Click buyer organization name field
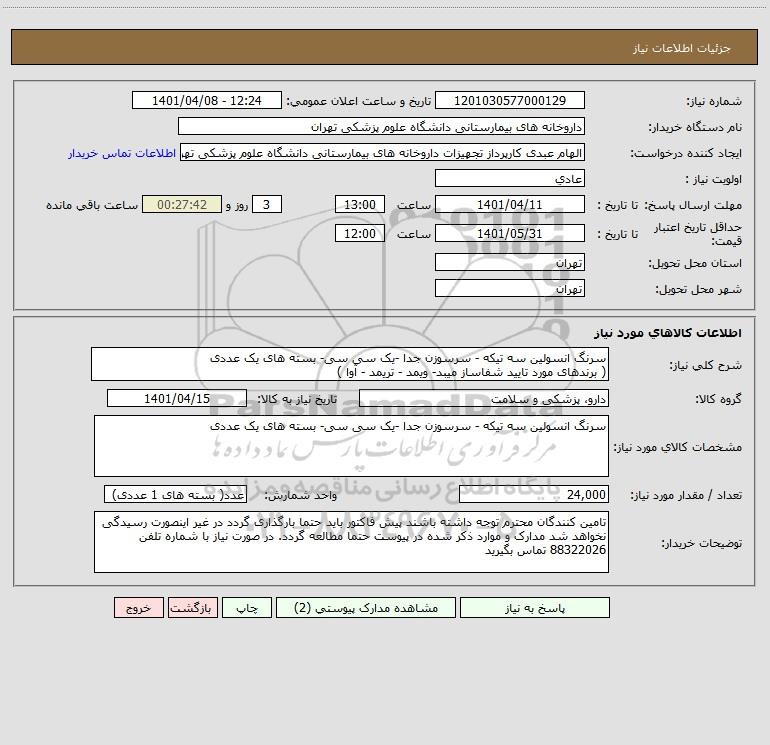 381,127
